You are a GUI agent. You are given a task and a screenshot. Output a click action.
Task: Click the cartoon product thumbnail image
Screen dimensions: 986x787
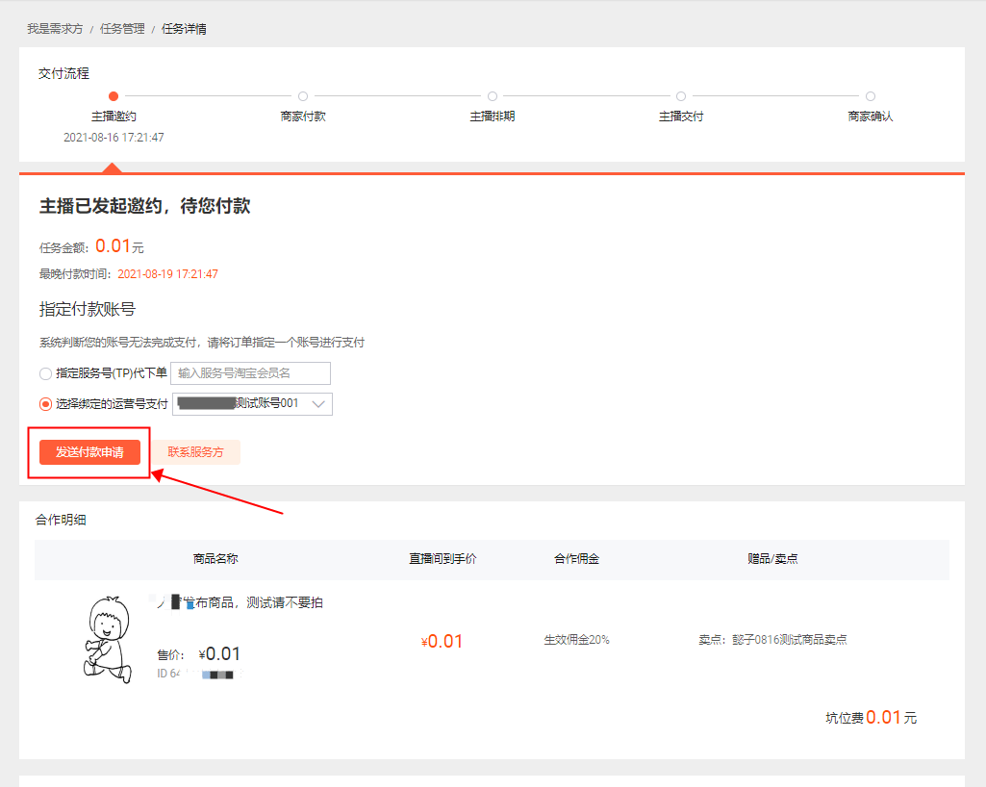(108, 639)
